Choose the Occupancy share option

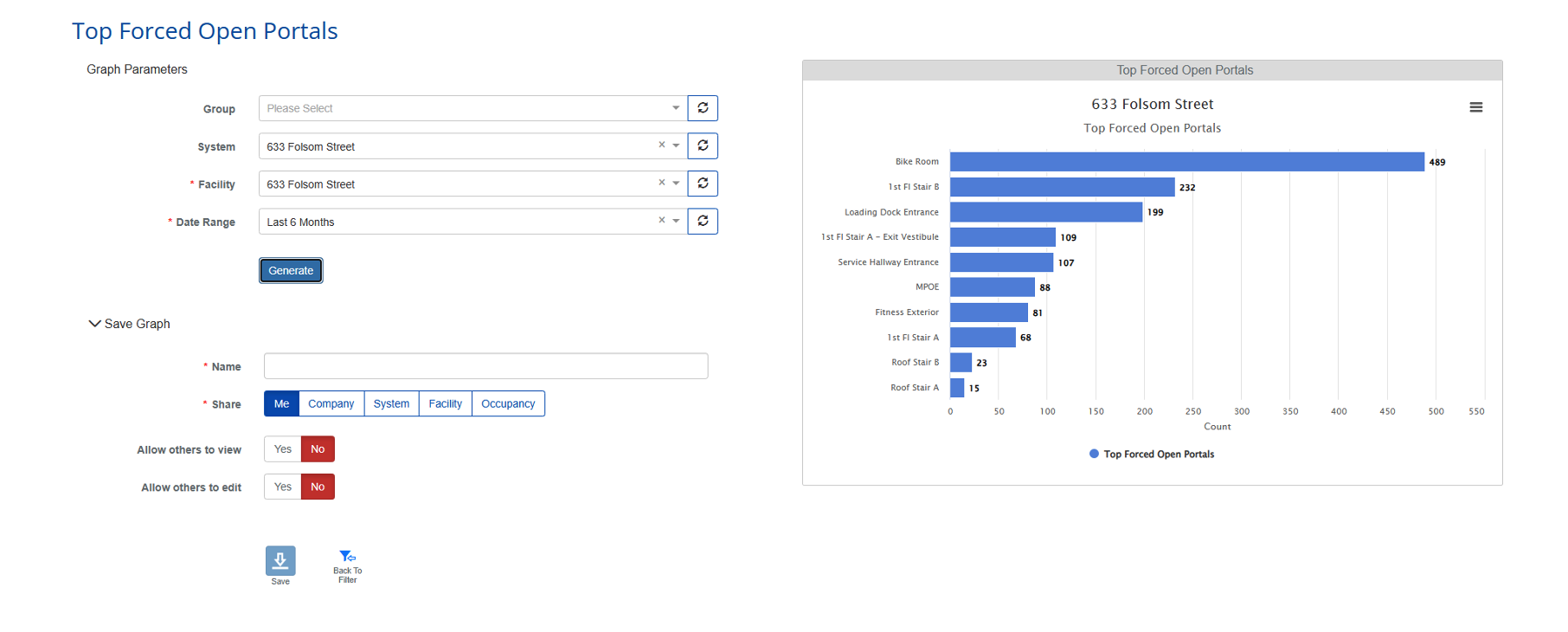pos(508,404)
